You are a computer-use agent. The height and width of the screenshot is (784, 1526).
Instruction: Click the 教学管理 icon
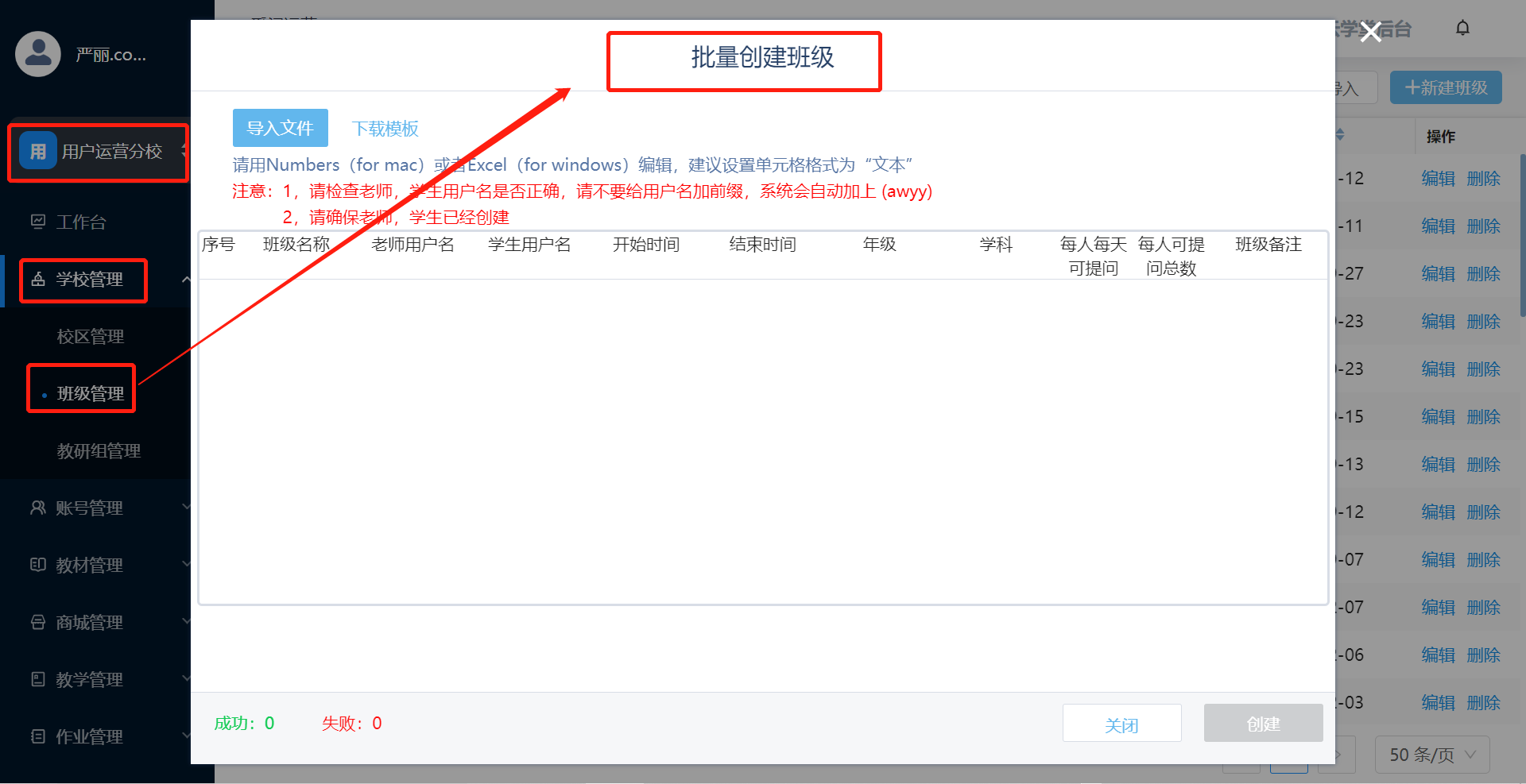click(x=38, y=679)
